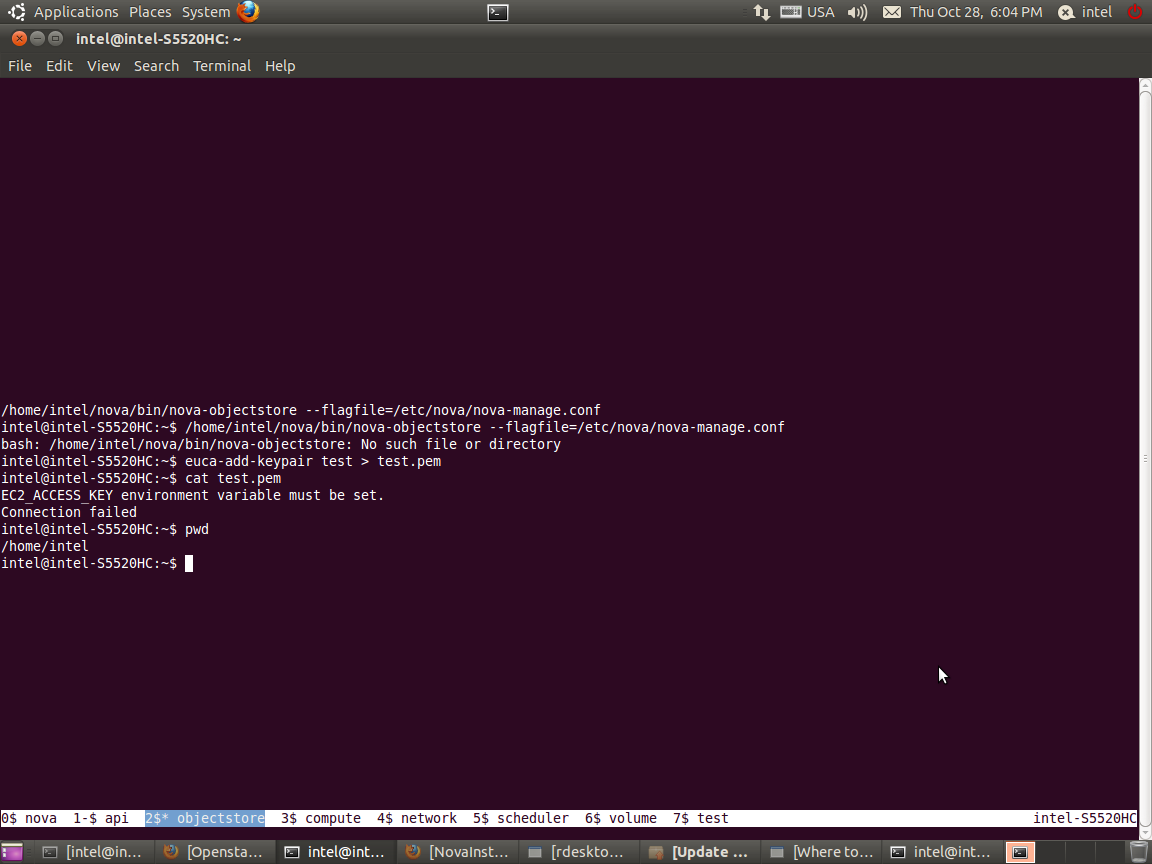Click the '4$ network' screen window label
Image resolution: width=1152 pixels, height=864 pixels.
[x=417, y=818]
